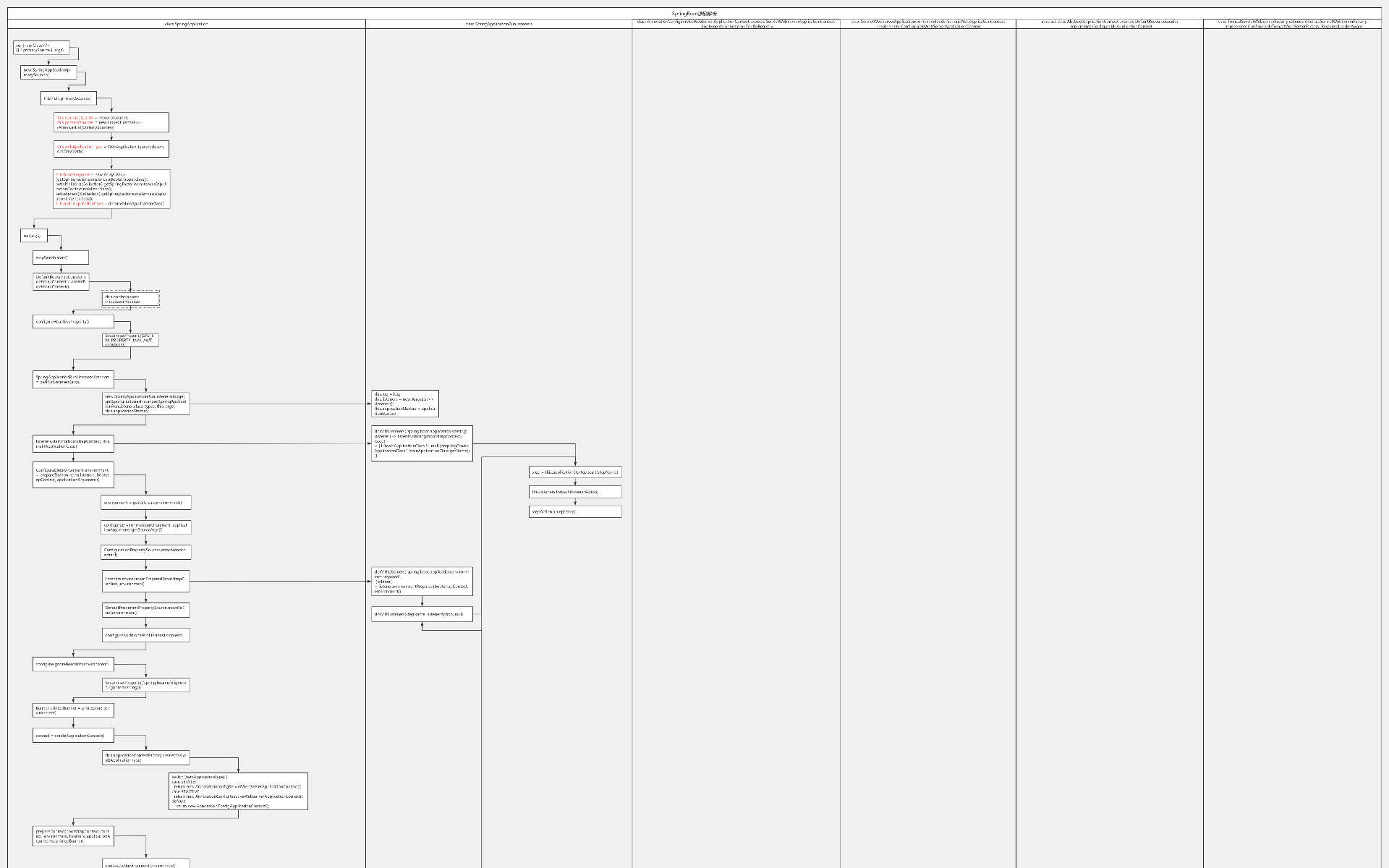
Task: Select the 'configureIgnoreBeanInfo(environment)' node
Action: coord(73,664)
